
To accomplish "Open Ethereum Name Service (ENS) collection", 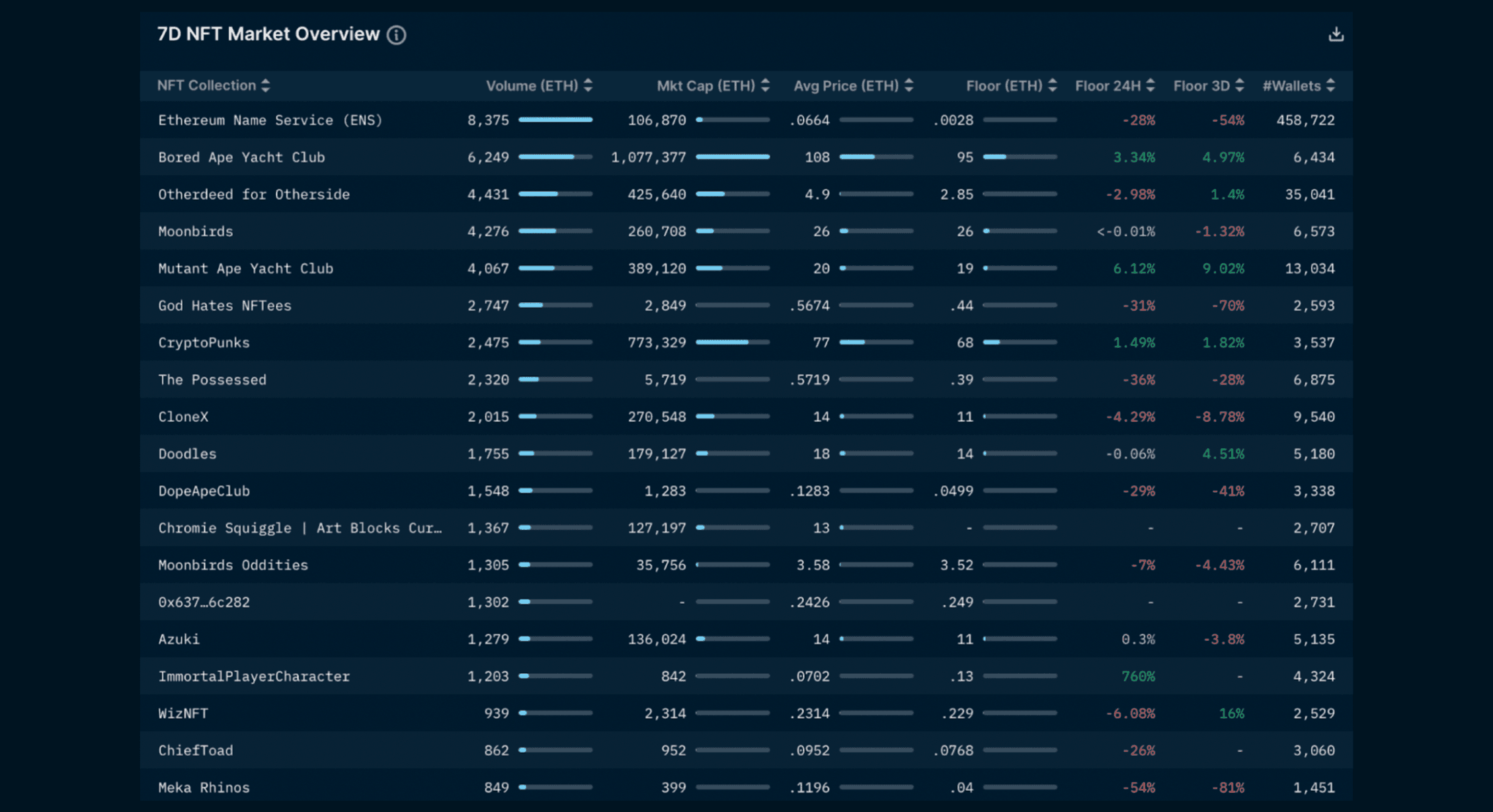I will 270,120.
